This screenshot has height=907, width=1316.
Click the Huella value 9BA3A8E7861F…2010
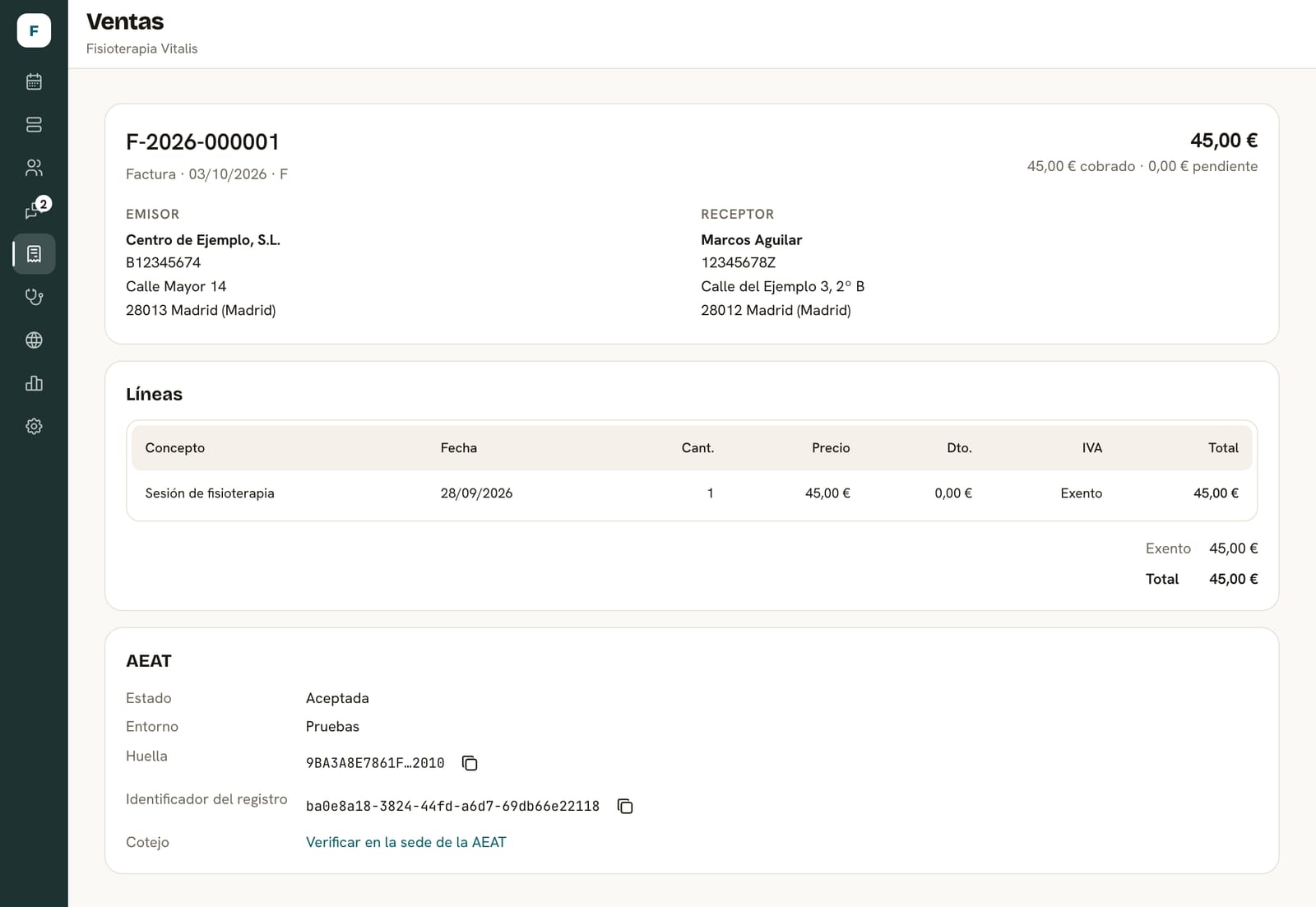pyautogui.click(x=375, y=763)
